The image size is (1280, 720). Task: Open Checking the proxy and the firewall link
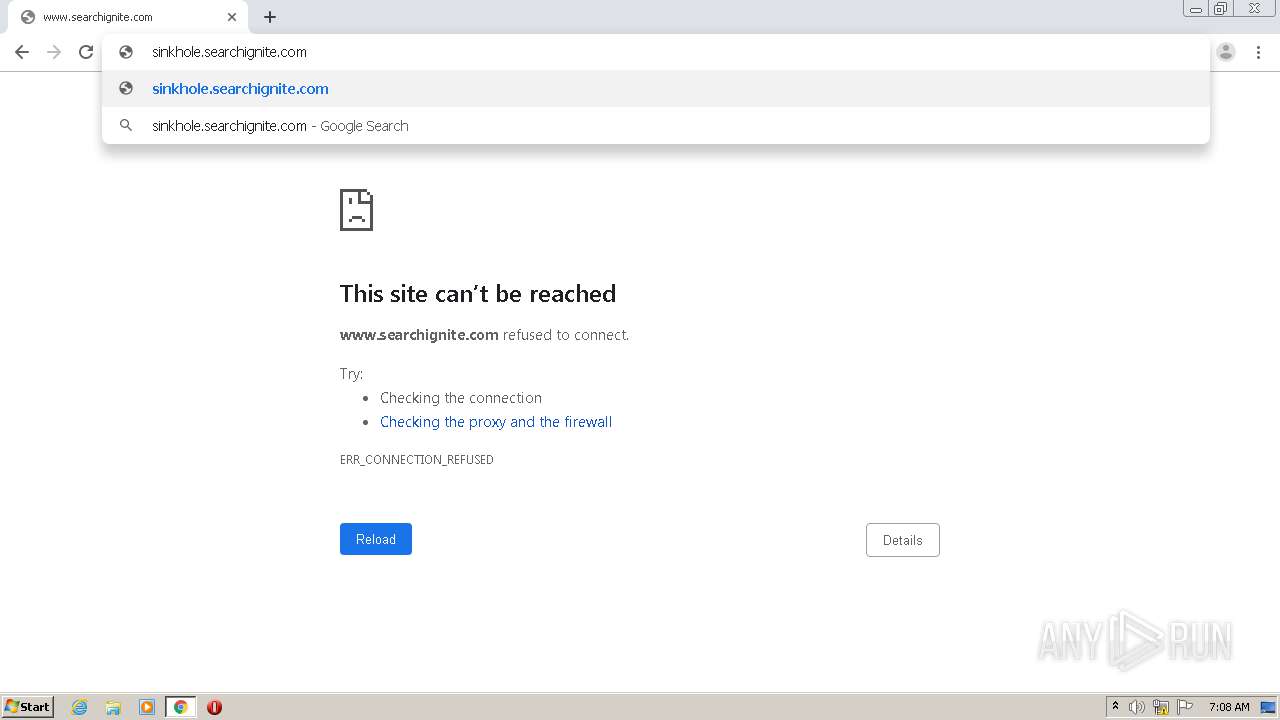(x=496, y=422)
